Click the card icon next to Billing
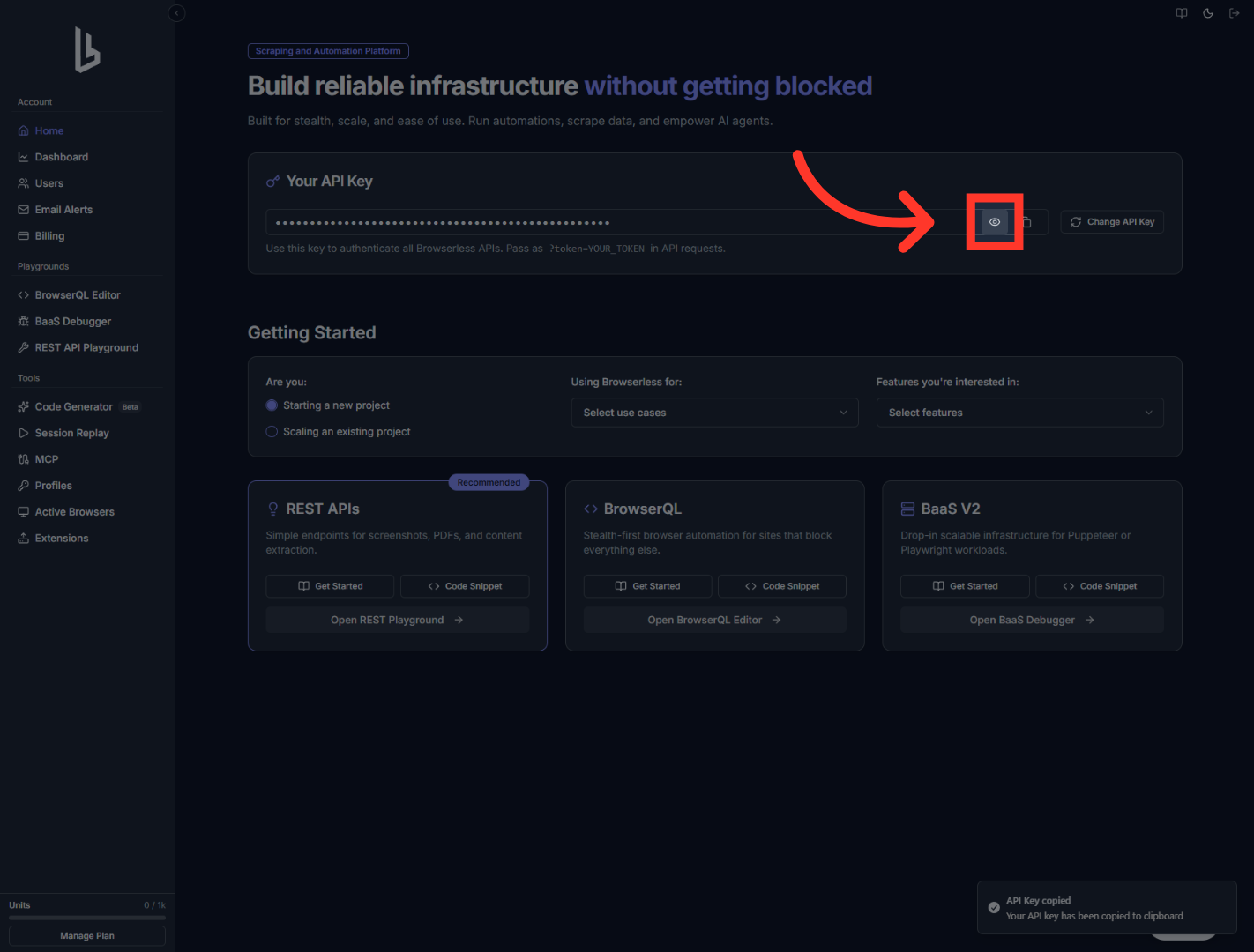 point(24,236)
